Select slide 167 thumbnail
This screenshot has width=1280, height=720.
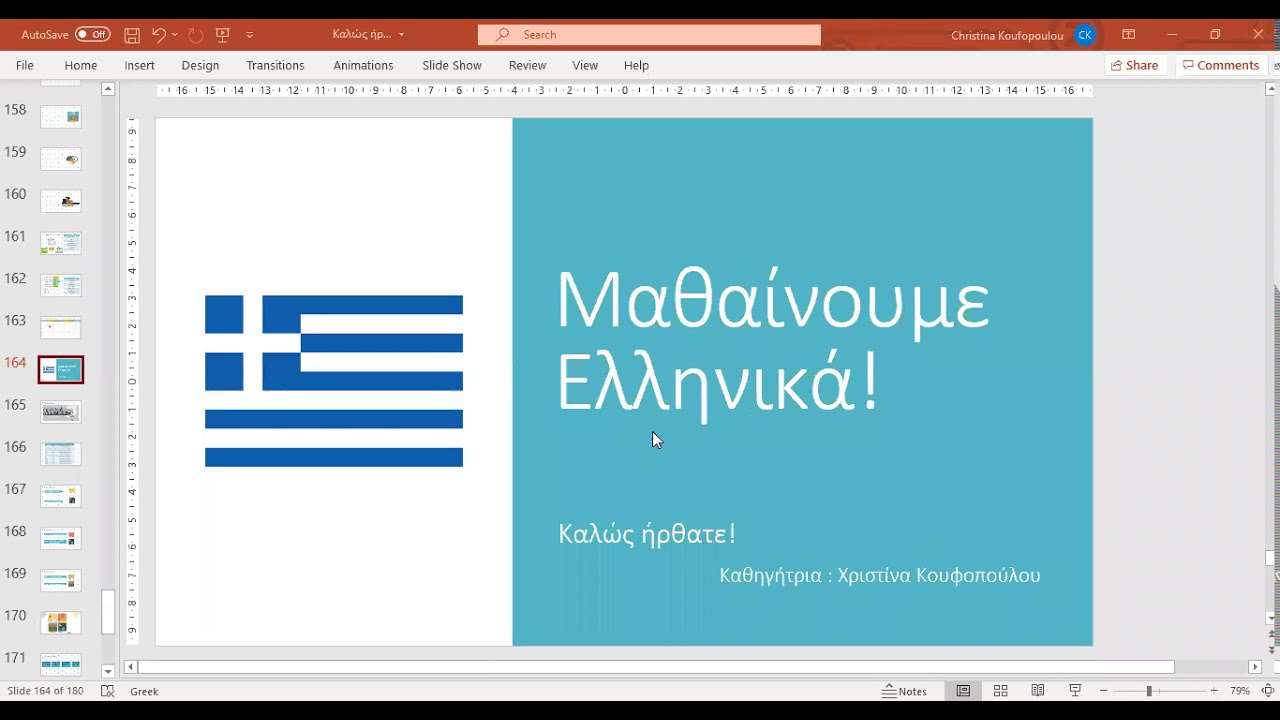click(x=61, y=496)
